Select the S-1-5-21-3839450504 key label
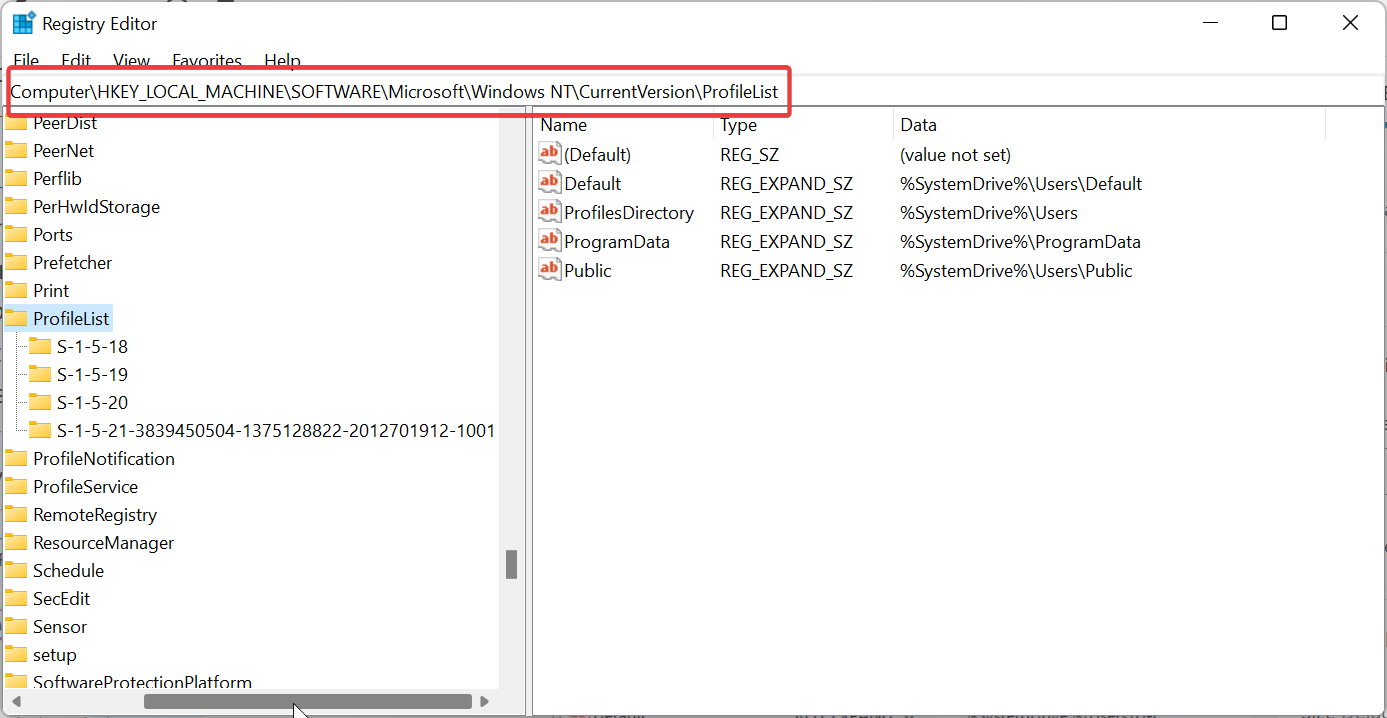This screenshot has width=1387, height=718. click(x=276, y=431)
